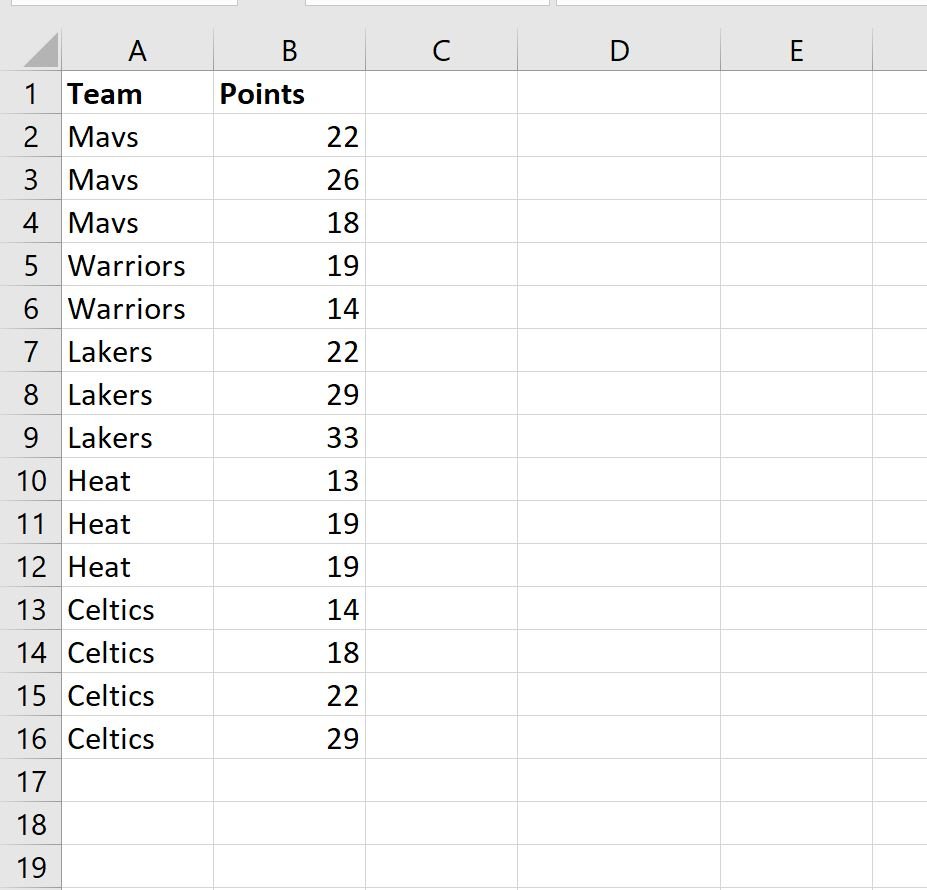Click the Celtics cell in row 16

click(137, 738)
